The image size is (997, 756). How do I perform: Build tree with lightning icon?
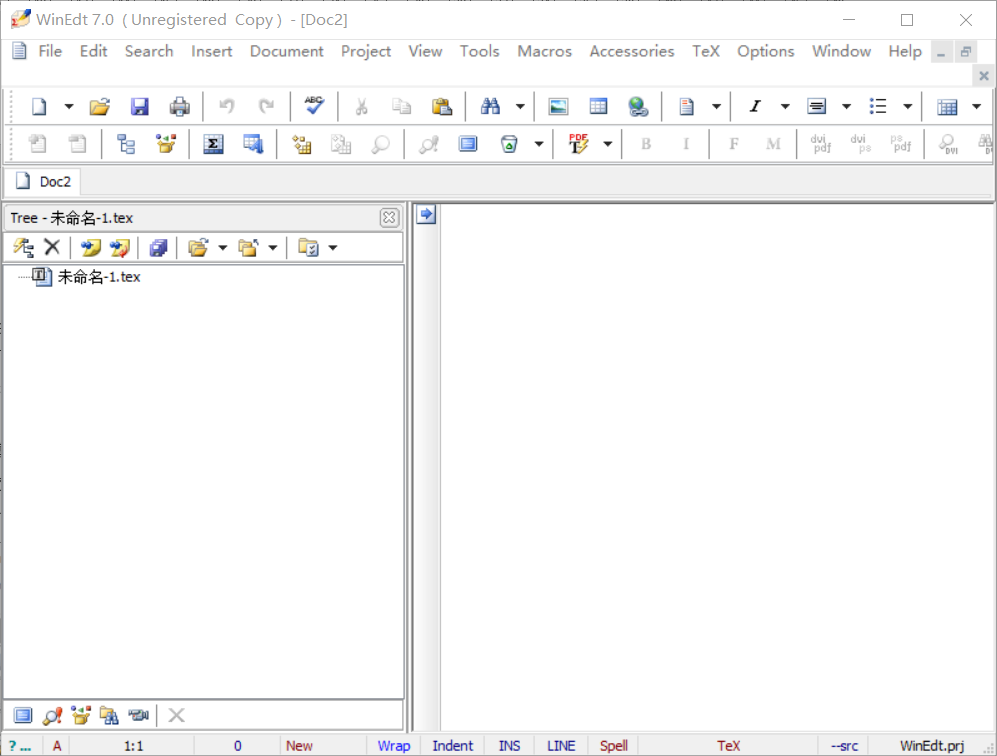24,247
